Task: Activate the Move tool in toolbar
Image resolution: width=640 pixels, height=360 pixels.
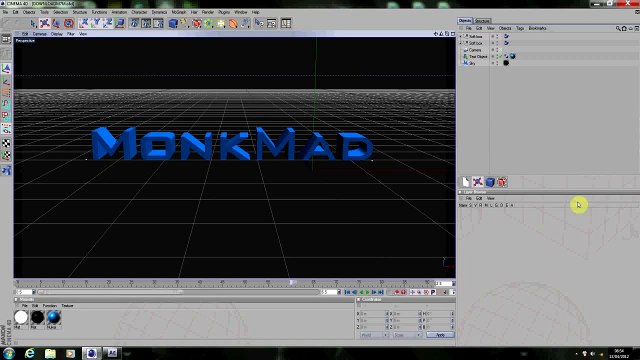Action: pyautogui.click(x=44, y=24)
